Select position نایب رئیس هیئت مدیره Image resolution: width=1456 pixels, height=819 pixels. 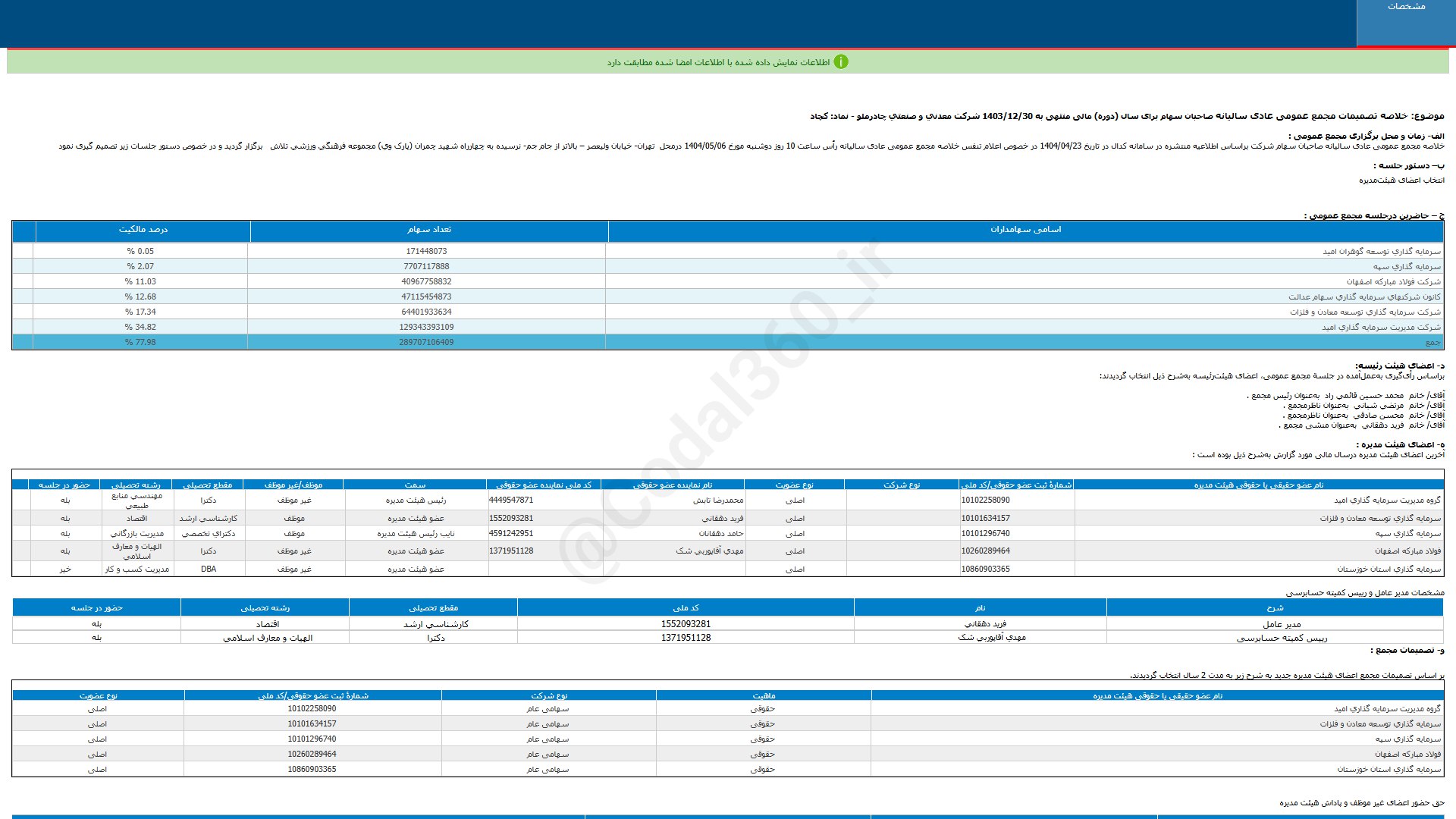click(x=416, y=534)
